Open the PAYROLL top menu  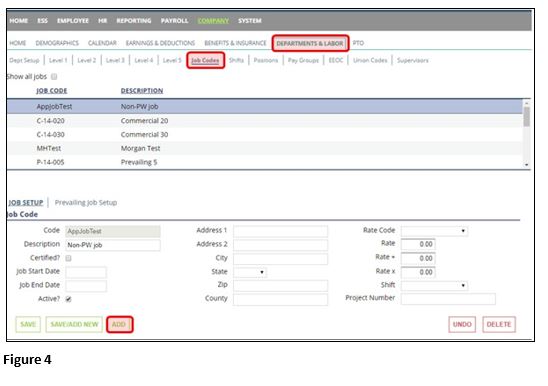coord(174,21)
